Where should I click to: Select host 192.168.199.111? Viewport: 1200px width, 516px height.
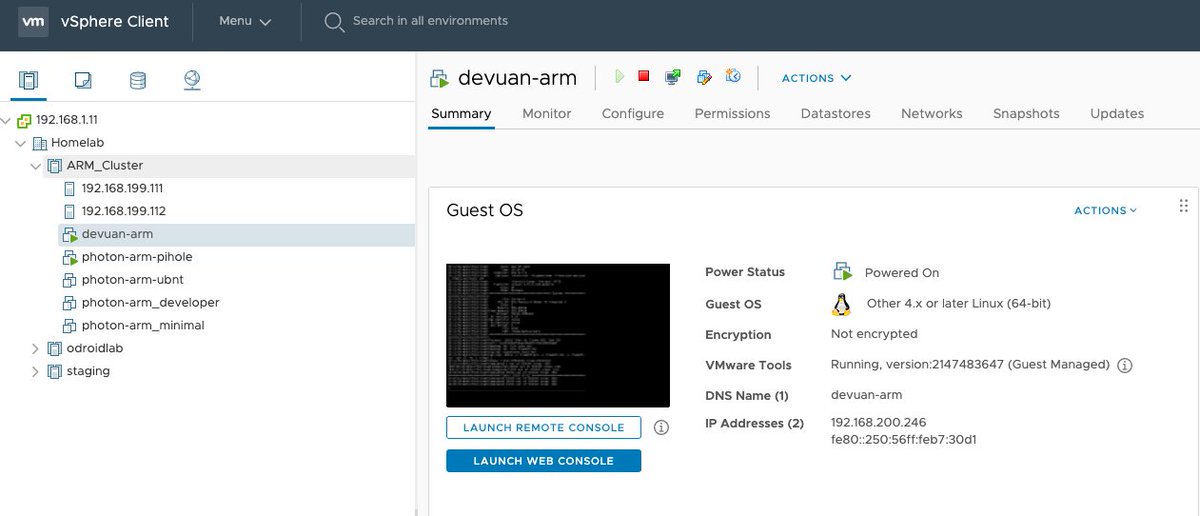122,188
